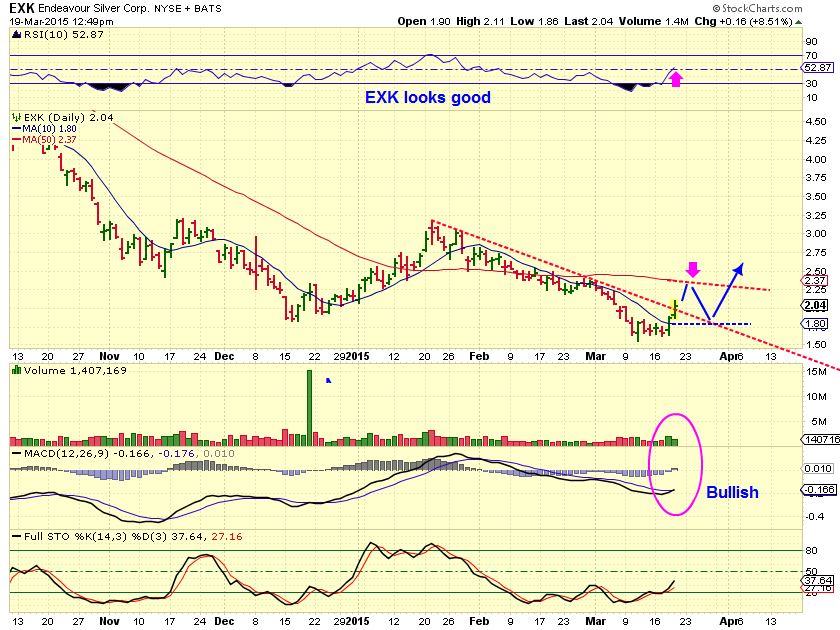Image resolution: width=840 pixels, height=630 pixels.
Task: Click the -0.4 MACD axis label
Action: pos(815,516)
